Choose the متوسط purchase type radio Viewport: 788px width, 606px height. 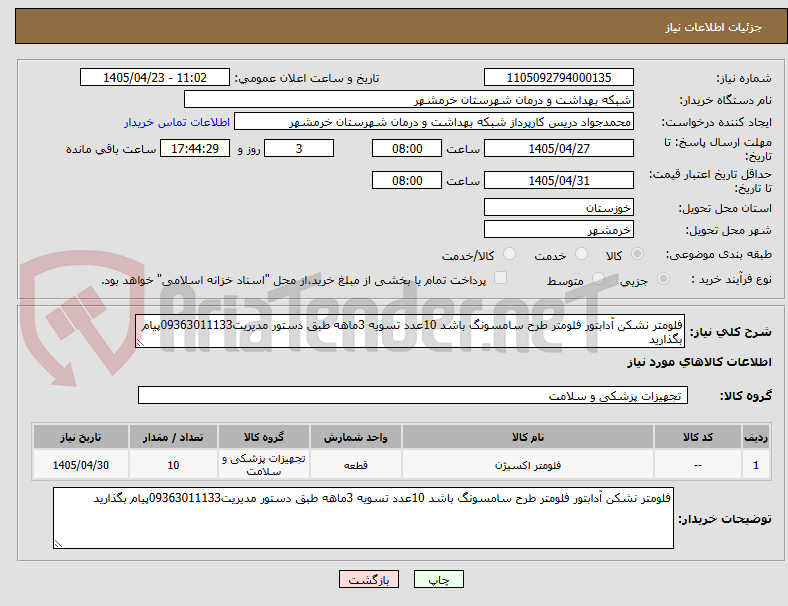point(598,278)
